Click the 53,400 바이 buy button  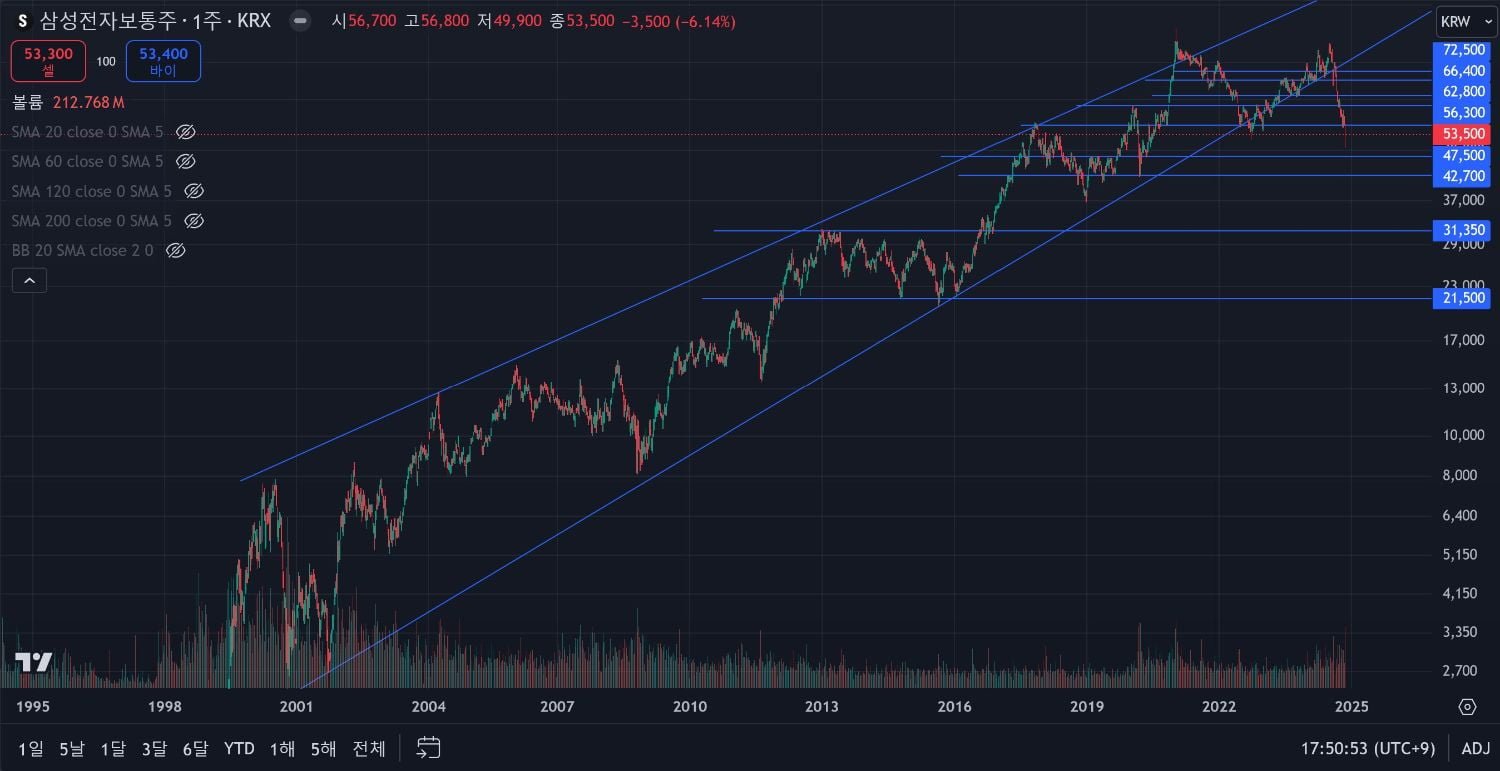point(163,61)
